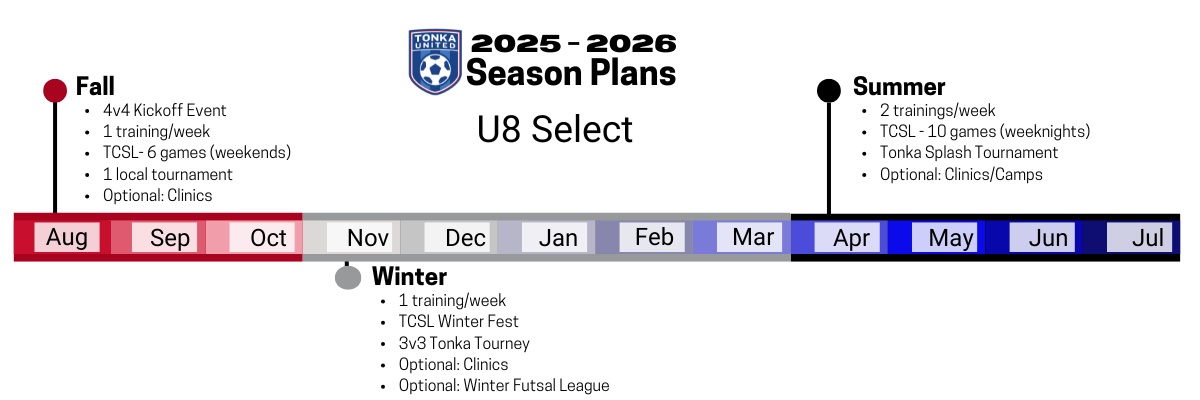Image resolution: width=1200 pixels, height=400 pixels.
Task: Click the Winter heading
Action: coord(409,275)
